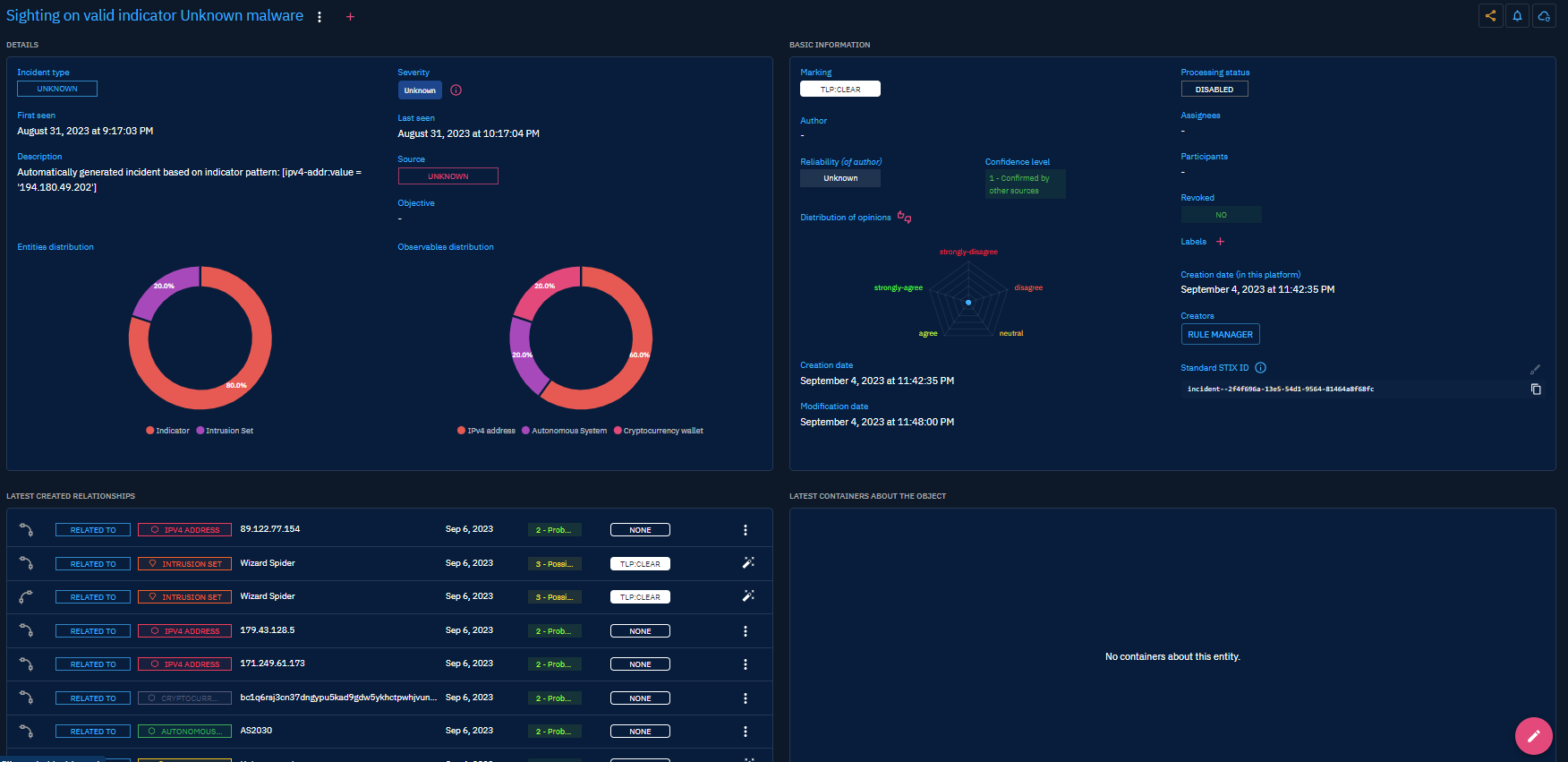
Task: Open the 179.43.128.5 relationship row
Action: pos(358,630)
